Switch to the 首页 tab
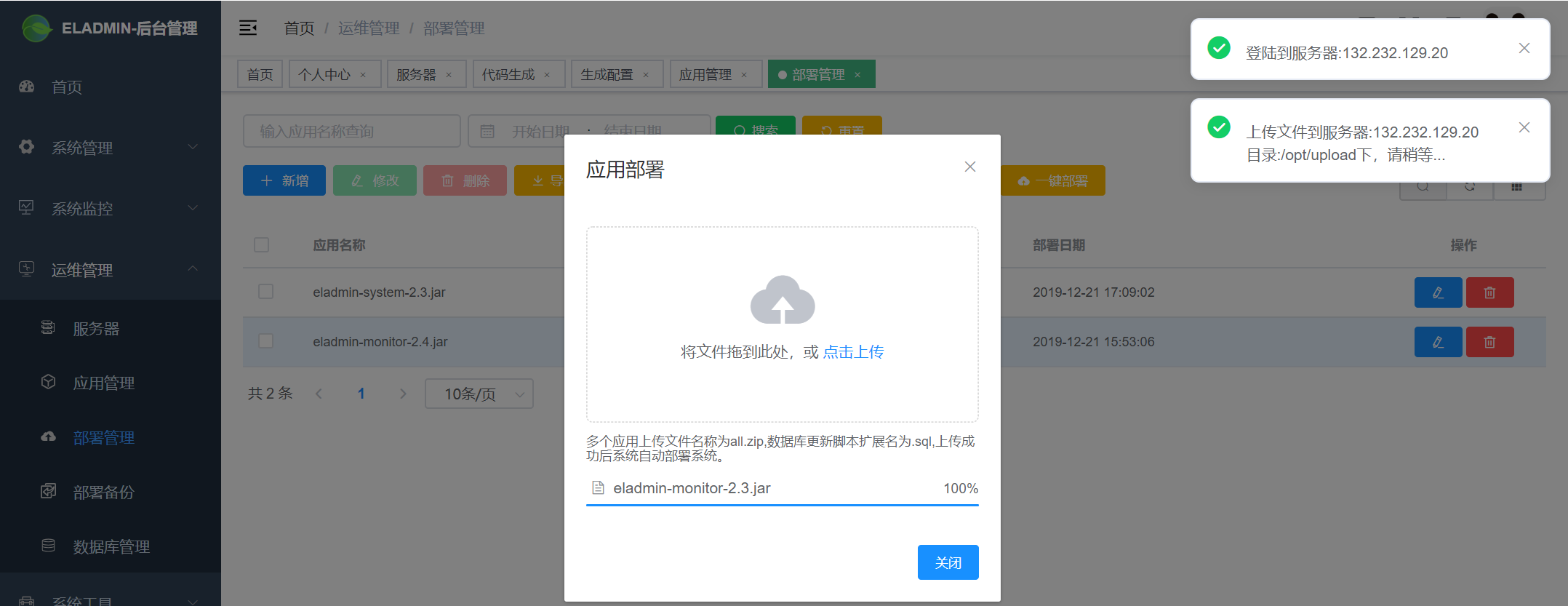This screenshot has width=1568, height=606. [260, 74]
